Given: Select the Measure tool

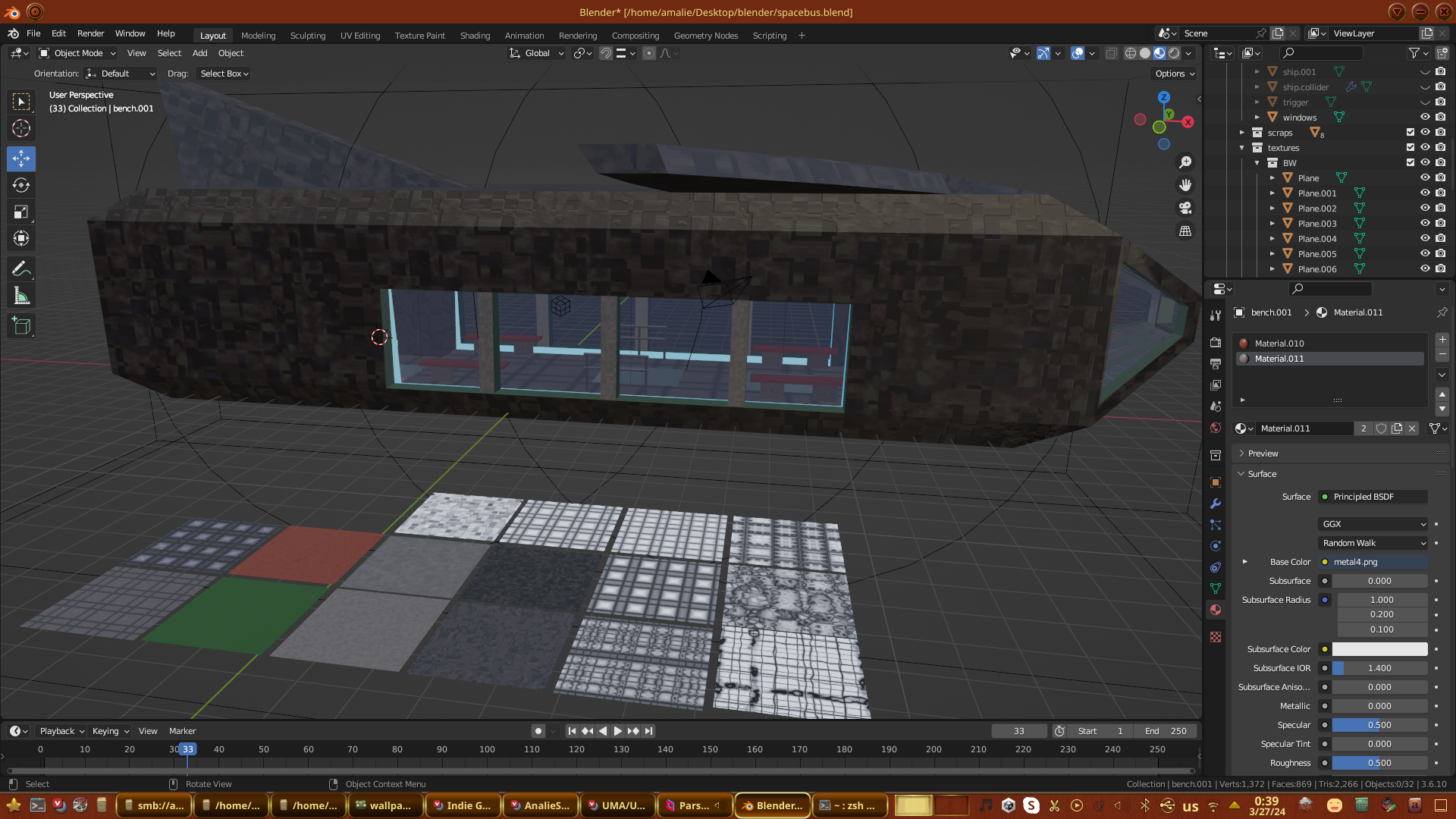Looking at the screenshot, I should click(x=21, y=297).
